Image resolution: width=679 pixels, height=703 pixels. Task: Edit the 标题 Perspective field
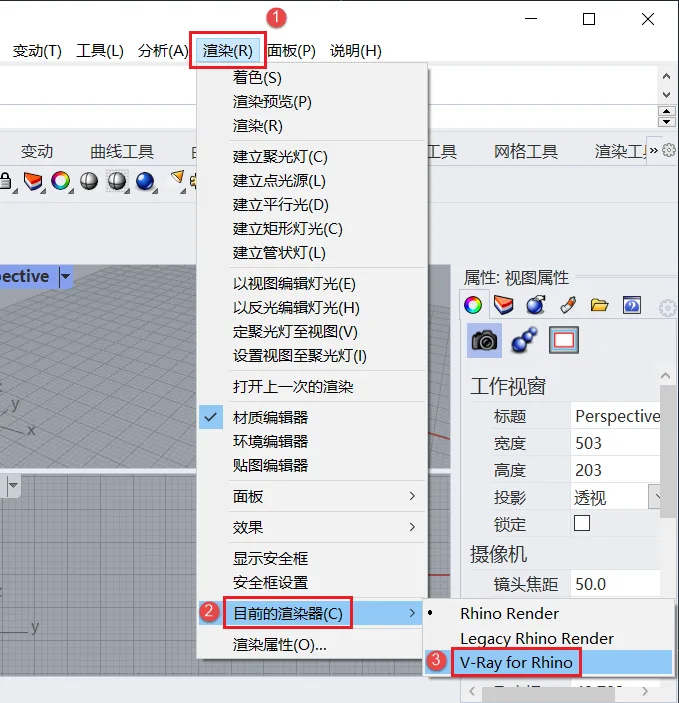click(x=615, y=416)
